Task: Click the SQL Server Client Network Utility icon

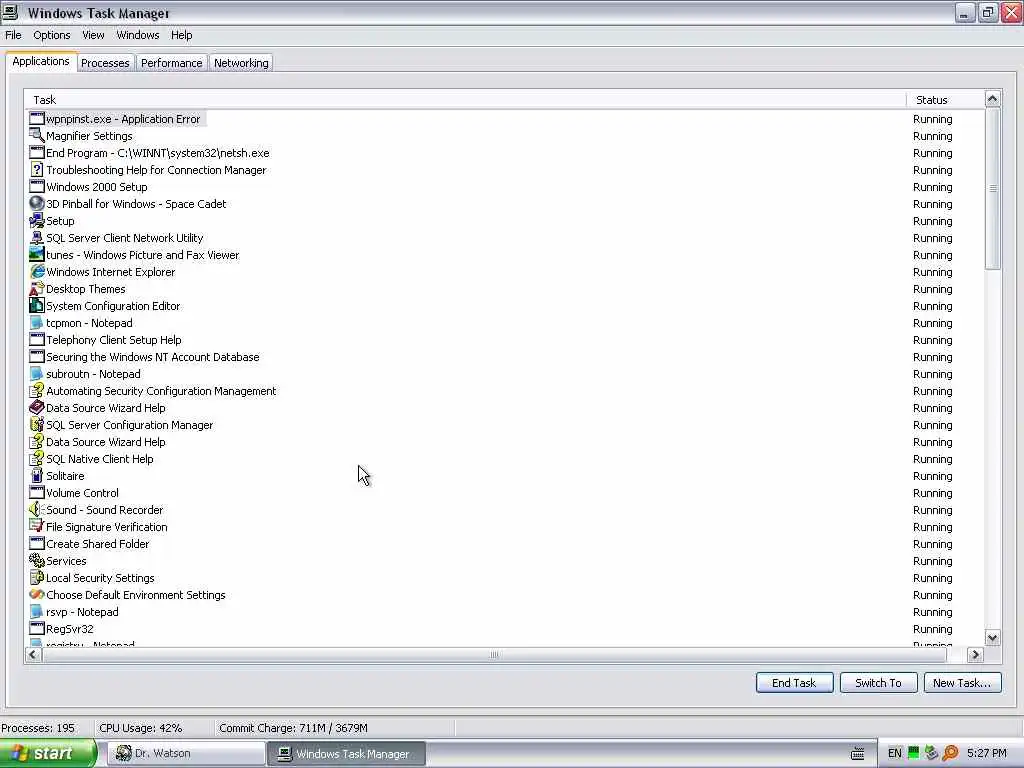Action: point(37,238)
